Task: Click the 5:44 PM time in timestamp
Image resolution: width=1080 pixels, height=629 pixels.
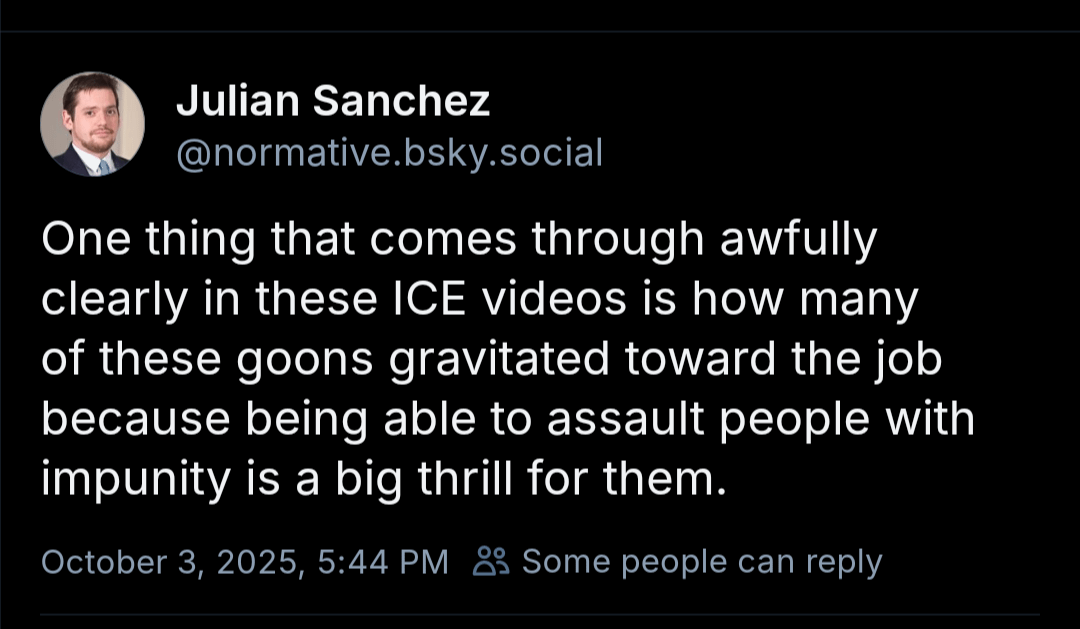Action: [x=382, y=562]
